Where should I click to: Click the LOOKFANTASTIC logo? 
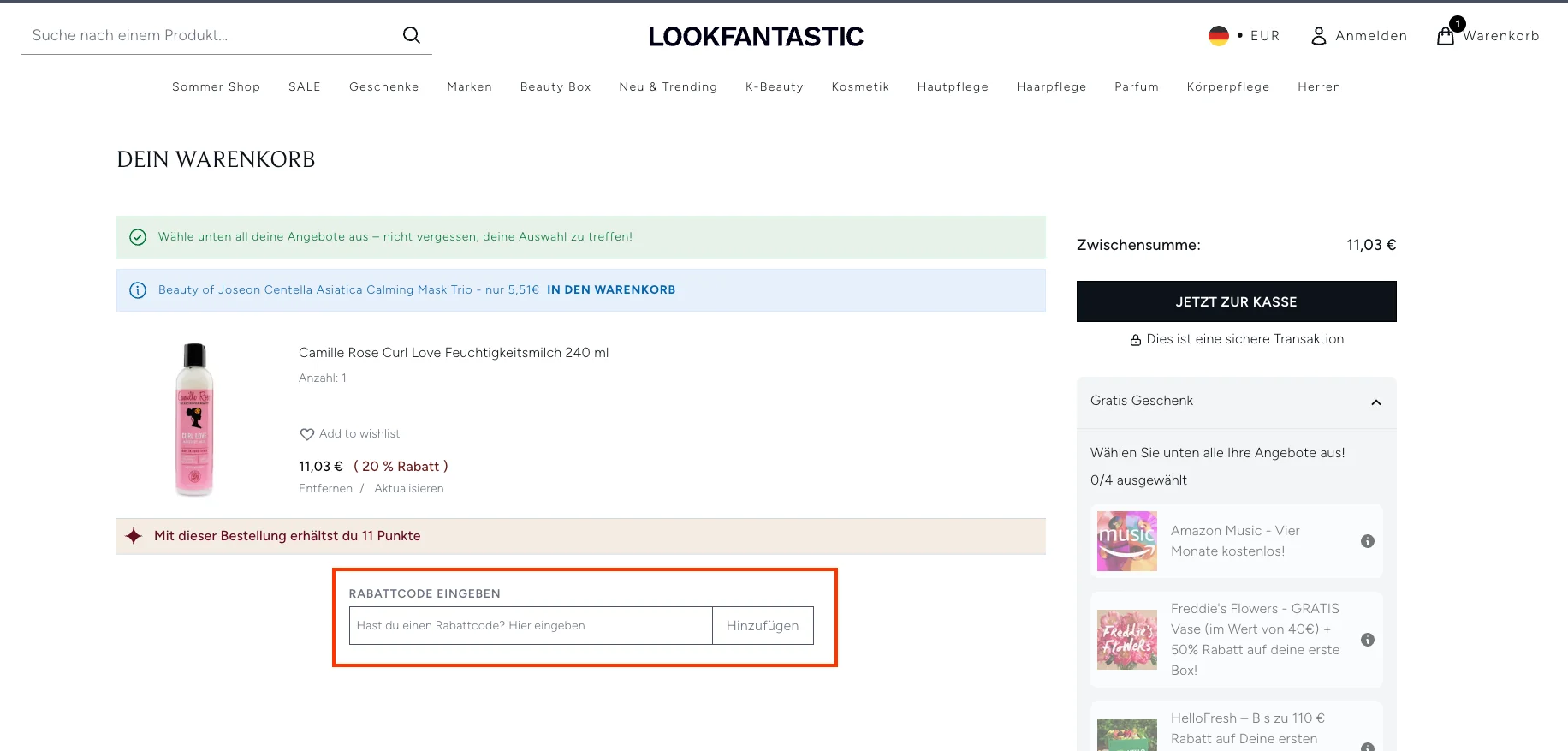coord(756,36)
